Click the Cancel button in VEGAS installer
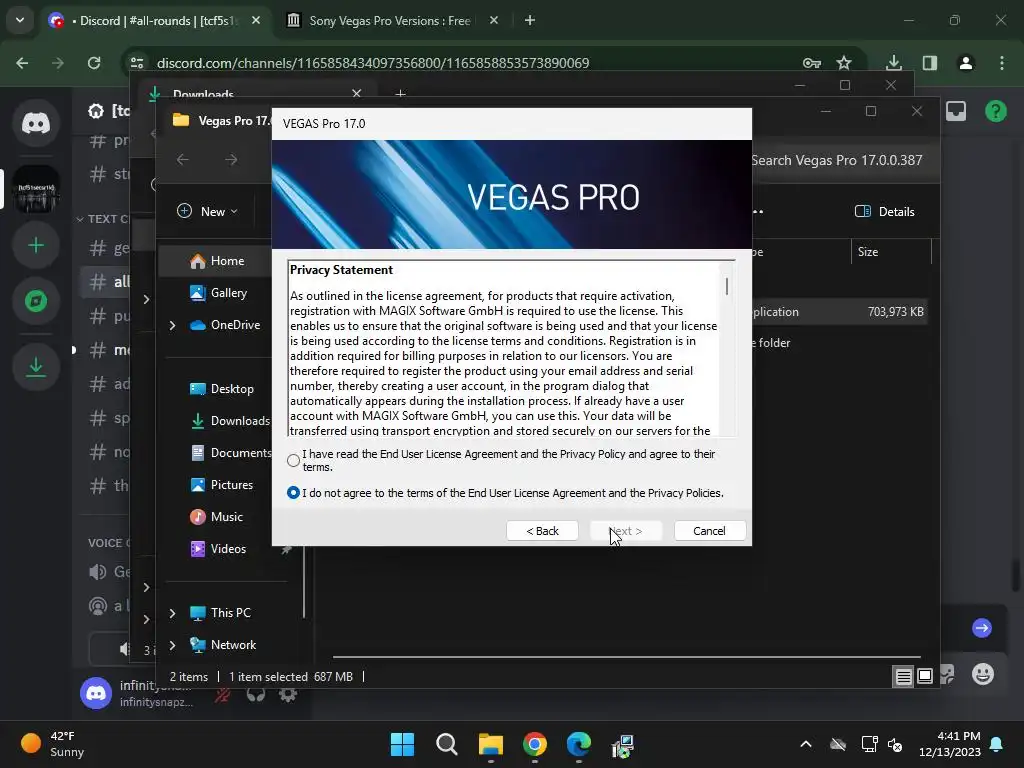 pyautogui.click(x=709, y=531)
